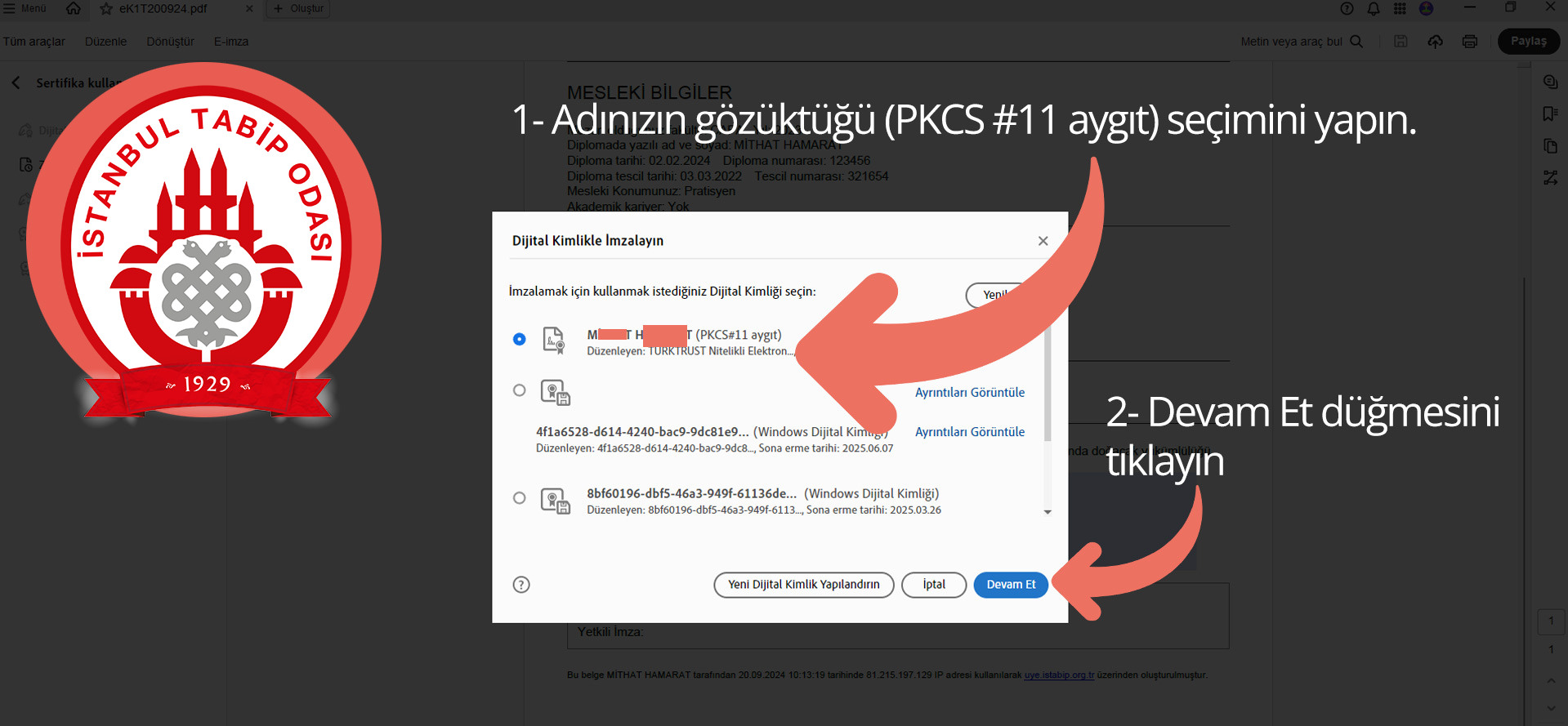Star the eK1T200924.pdf tab as favorite
This screenshot has height=726, width=1568.
coord(106,9)
